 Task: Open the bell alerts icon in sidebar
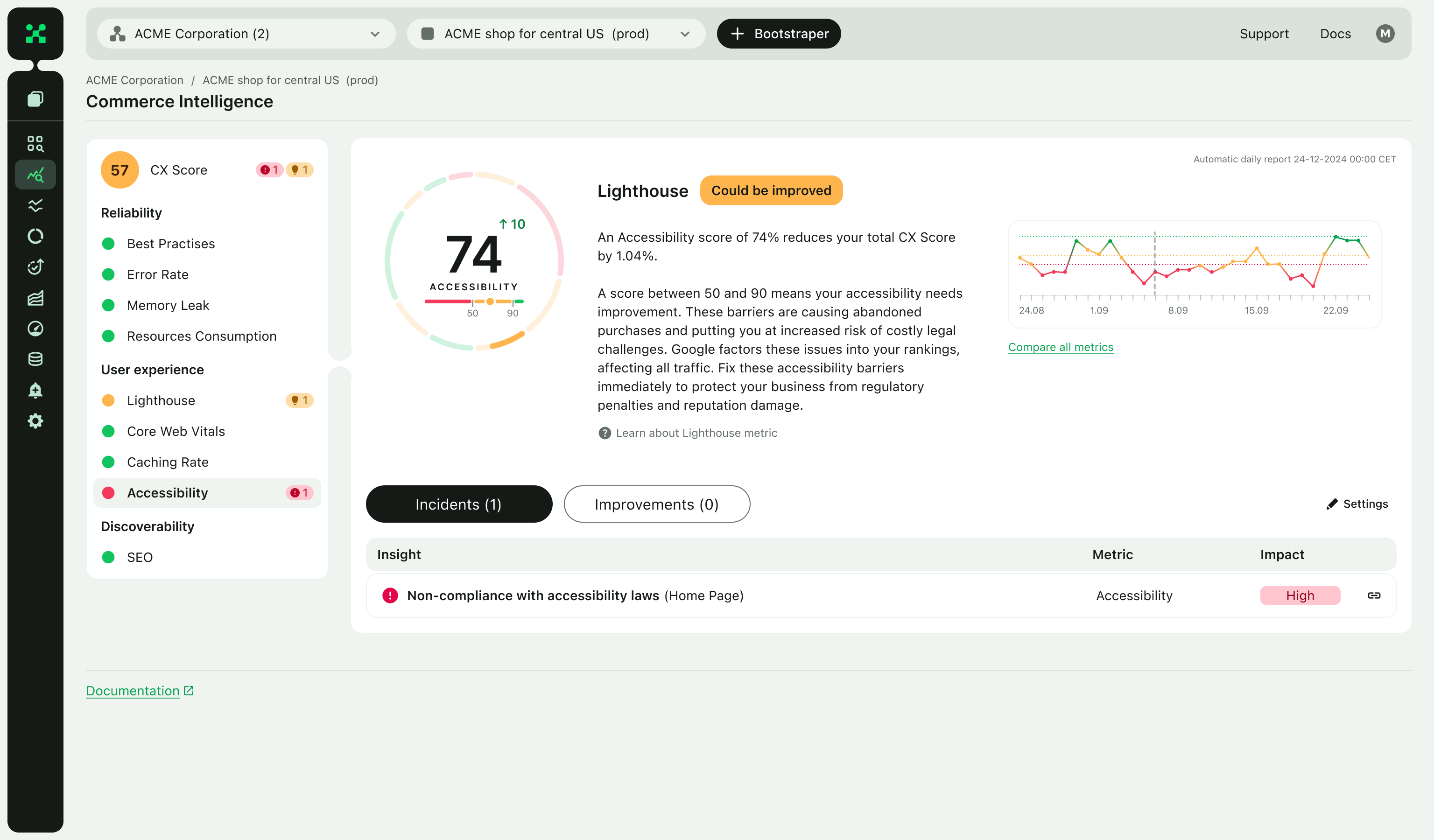(35, 390)
